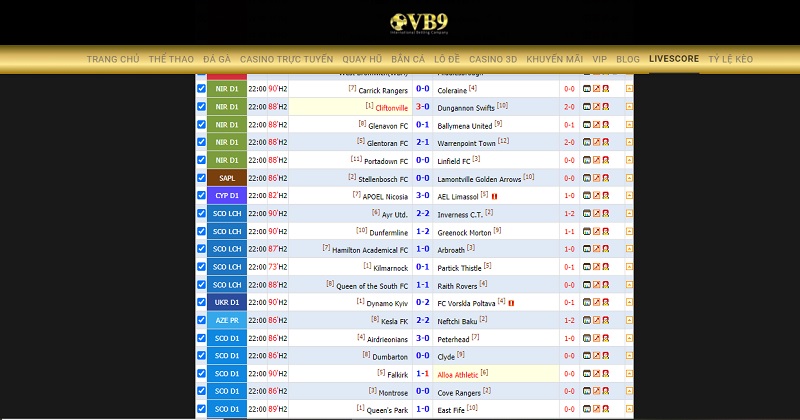
Task: Uncheck the Kesla FK match checkbox
Action: tap(202, 319)
